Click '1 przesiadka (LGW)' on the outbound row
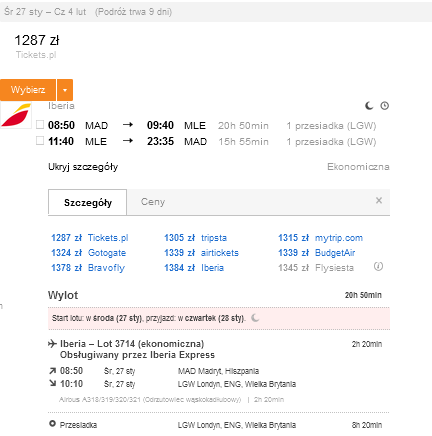Viewport: 432px width, 436px height. point(331,126)
